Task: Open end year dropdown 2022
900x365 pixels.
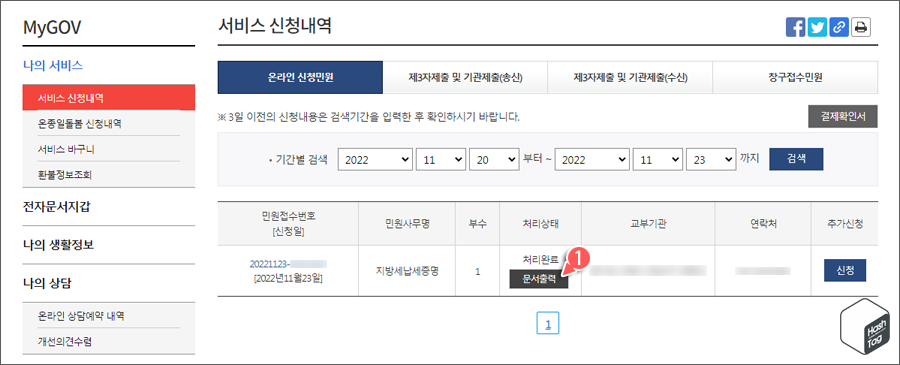Action: pyautogui.click(x=592, y=160)
